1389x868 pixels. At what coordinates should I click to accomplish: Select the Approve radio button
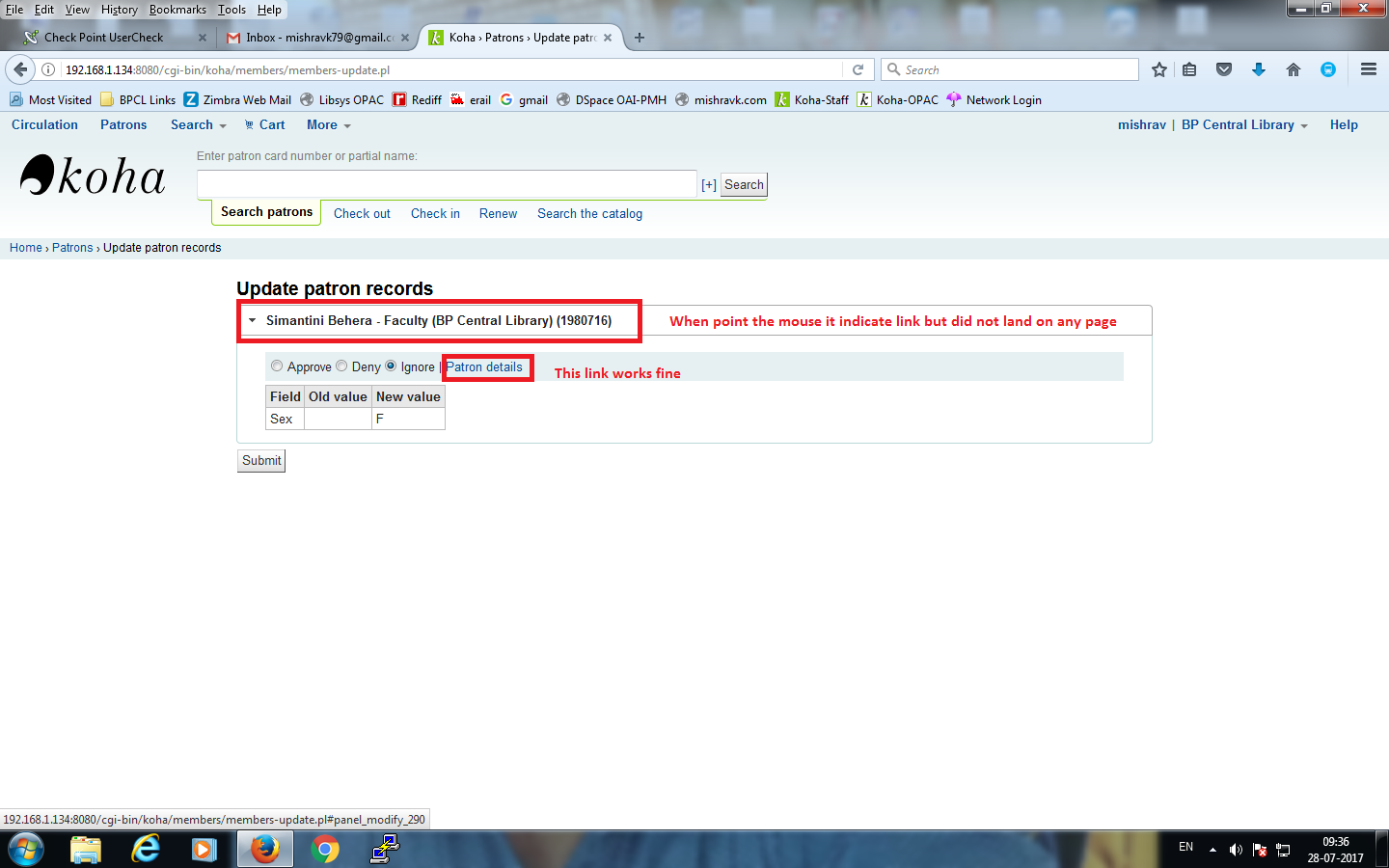(x=277, y=366)
